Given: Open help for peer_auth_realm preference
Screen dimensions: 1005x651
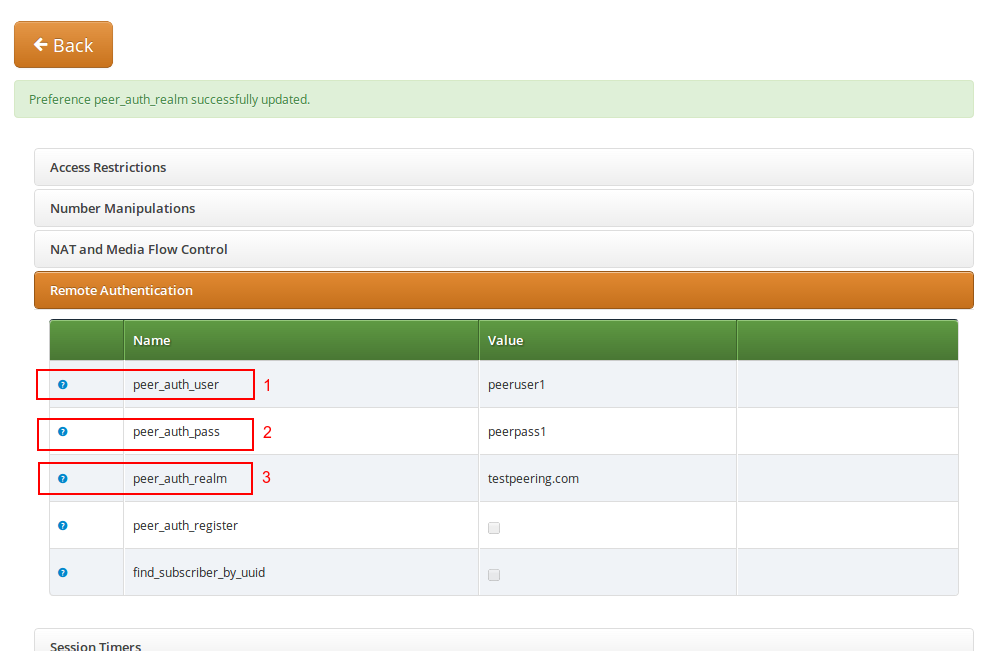Looking at the screenshot, I should click(x=63, y=478).
